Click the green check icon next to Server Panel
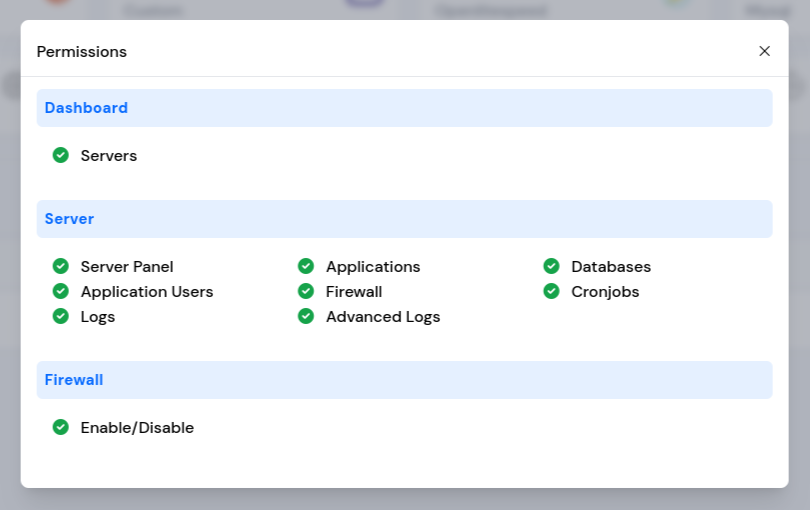Screen dimensions: 810x510 click(60, 267)
